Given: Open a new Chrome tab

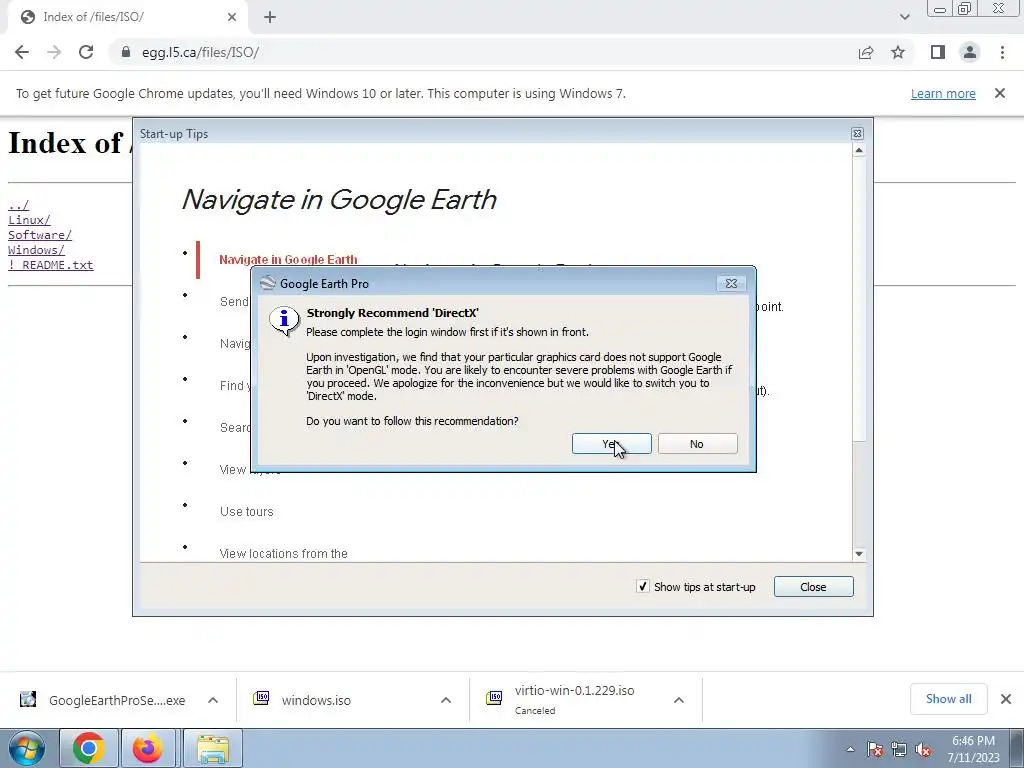Looking at the screenshot, I should pyautogui.click(x=270, y=17).
